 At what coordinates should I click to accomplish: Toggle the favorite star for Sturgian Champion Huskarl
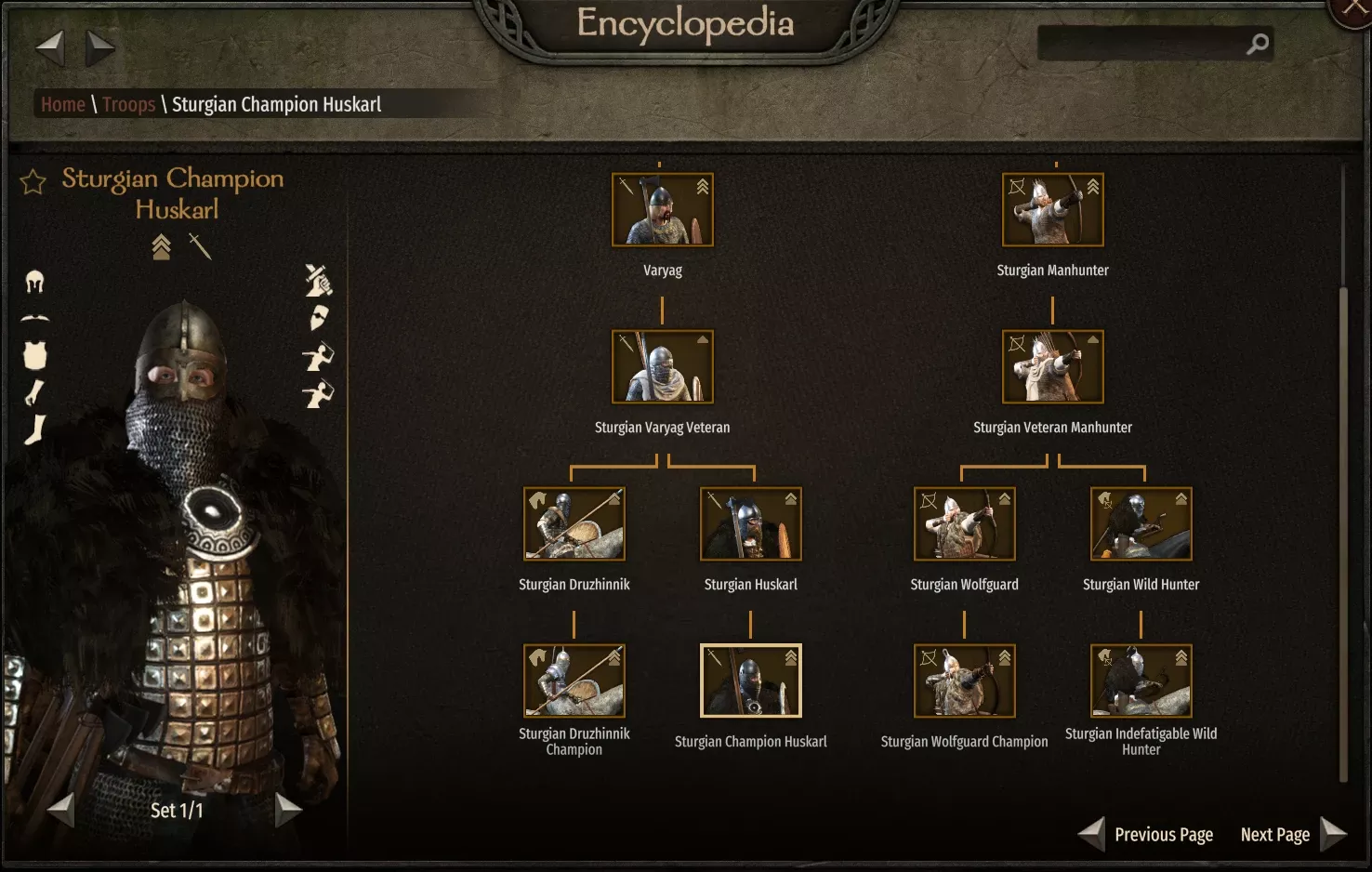pos(33,181)
